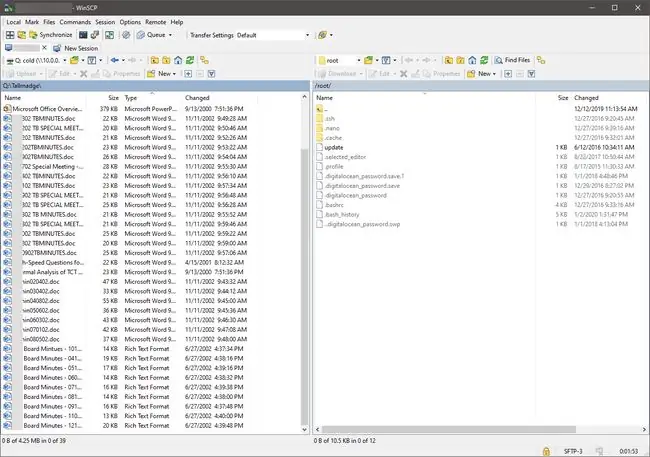Open the Session menu
Screen dimensions: 650x457
click(x=105, y=22)
